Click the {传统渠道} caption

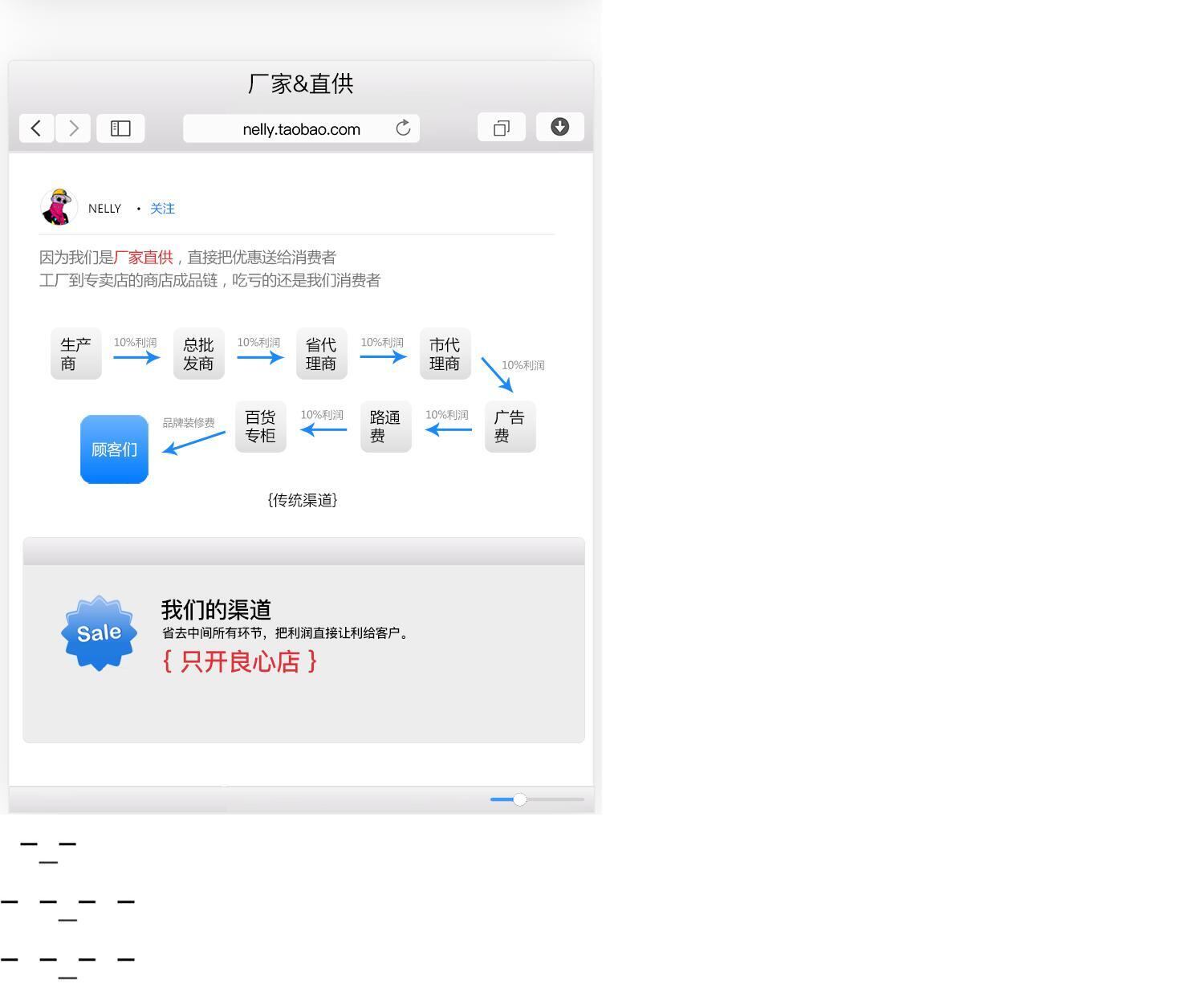click(303, 500)
